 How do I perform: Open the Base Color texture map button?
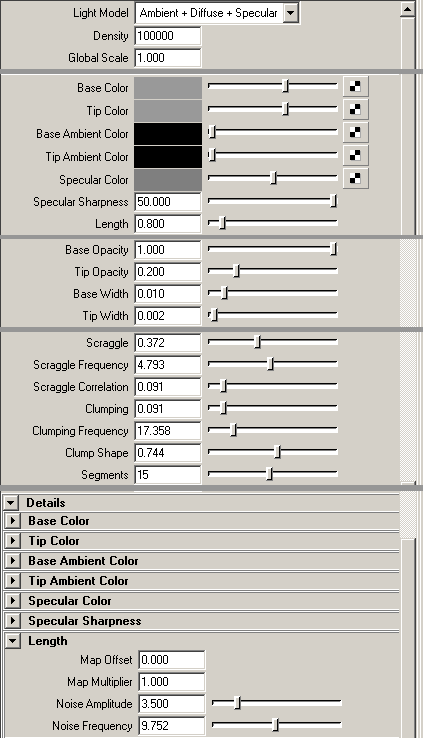[x=356, y=87]
